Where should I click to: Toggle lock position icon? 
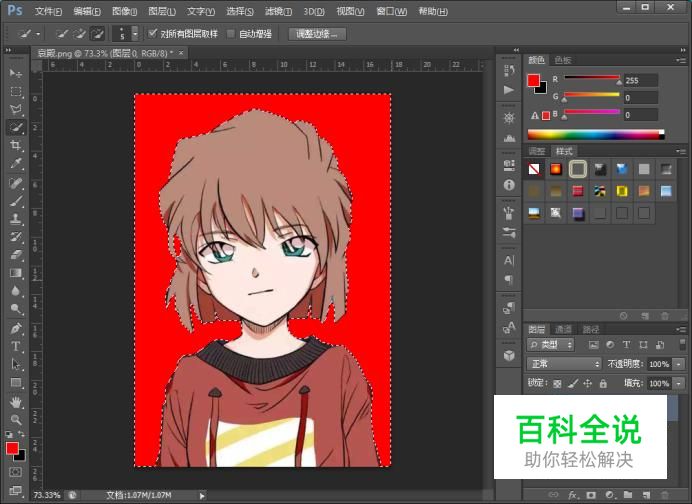click(587, 384)
